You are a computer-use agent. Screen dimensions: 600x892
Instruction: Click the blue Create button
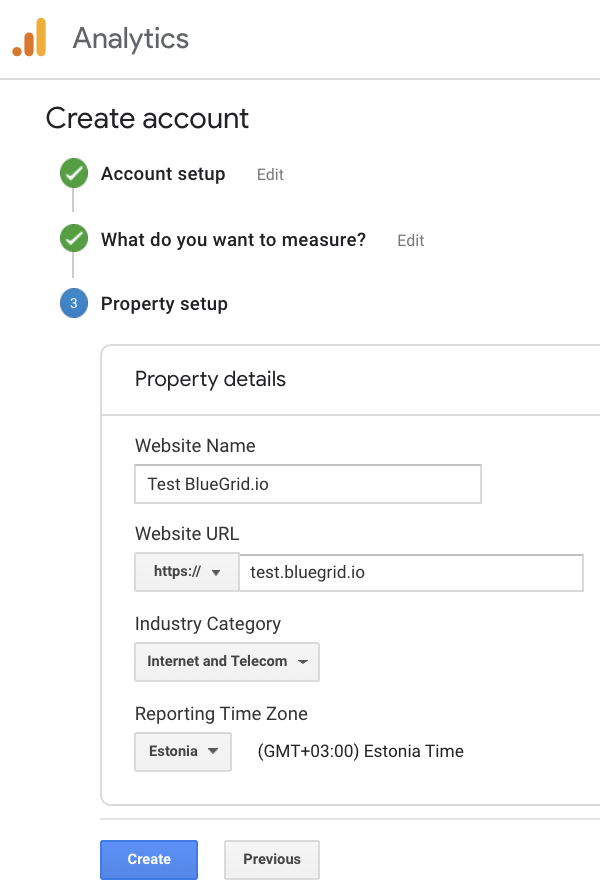[149, 860]
